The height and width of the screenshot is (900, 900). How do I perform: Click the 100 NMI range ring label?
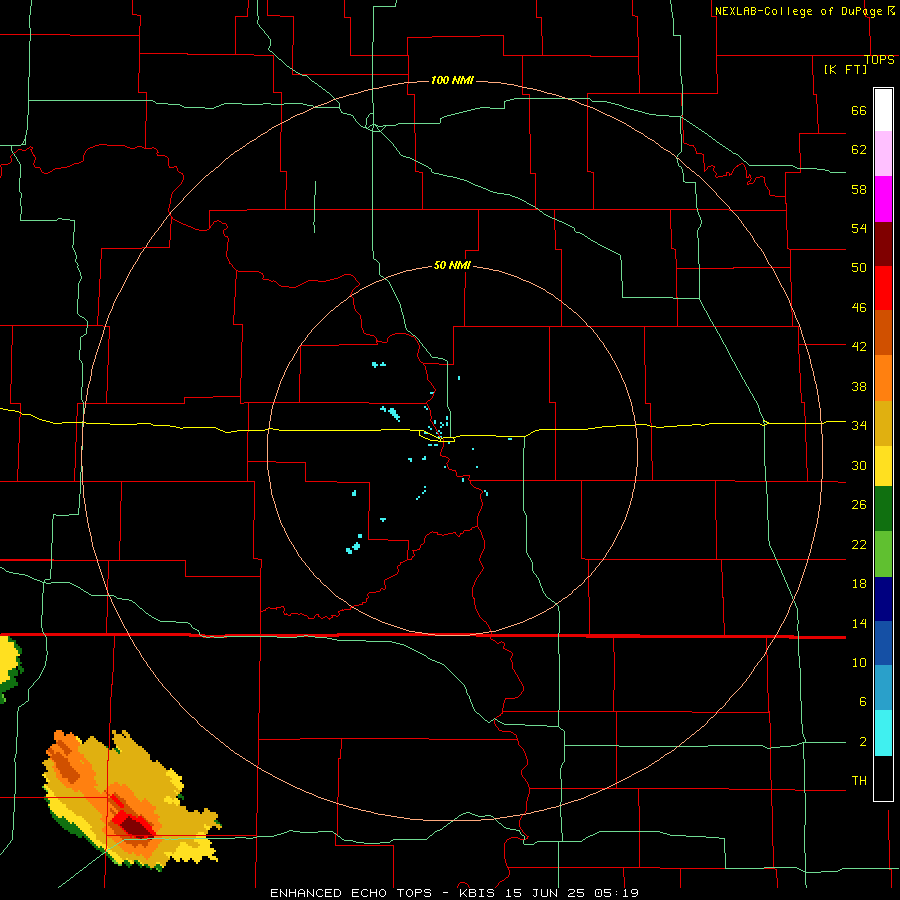coord(452,80)
